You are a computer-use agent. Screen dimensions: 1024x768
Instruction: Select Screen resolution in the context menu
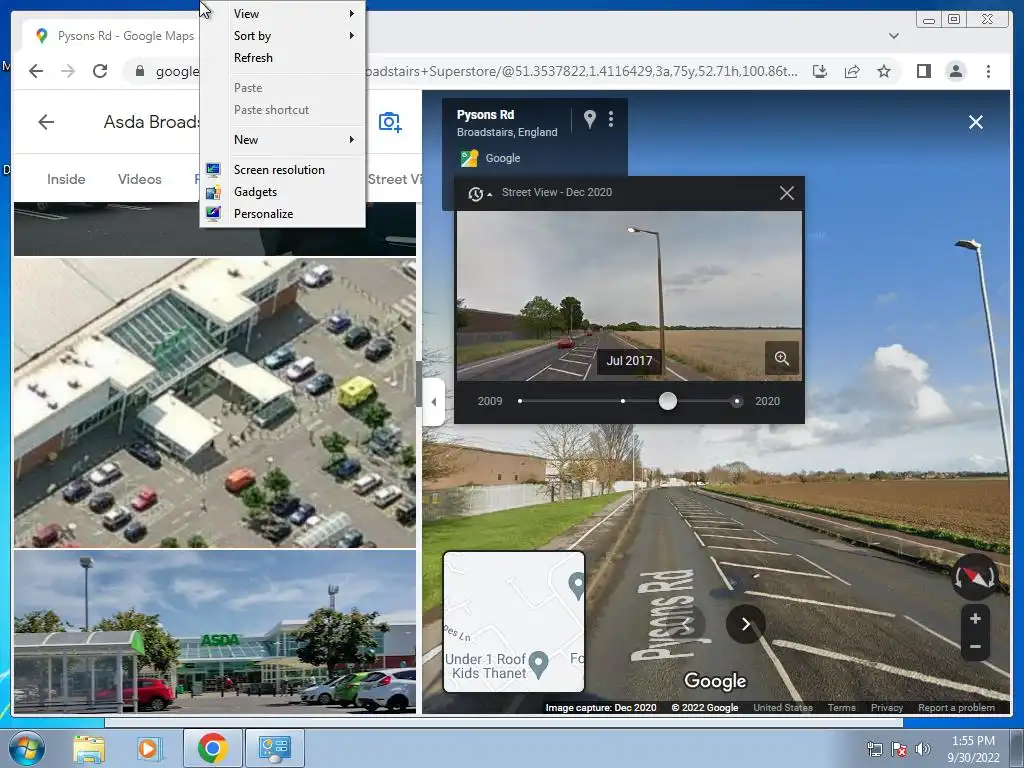pos(282,170)
